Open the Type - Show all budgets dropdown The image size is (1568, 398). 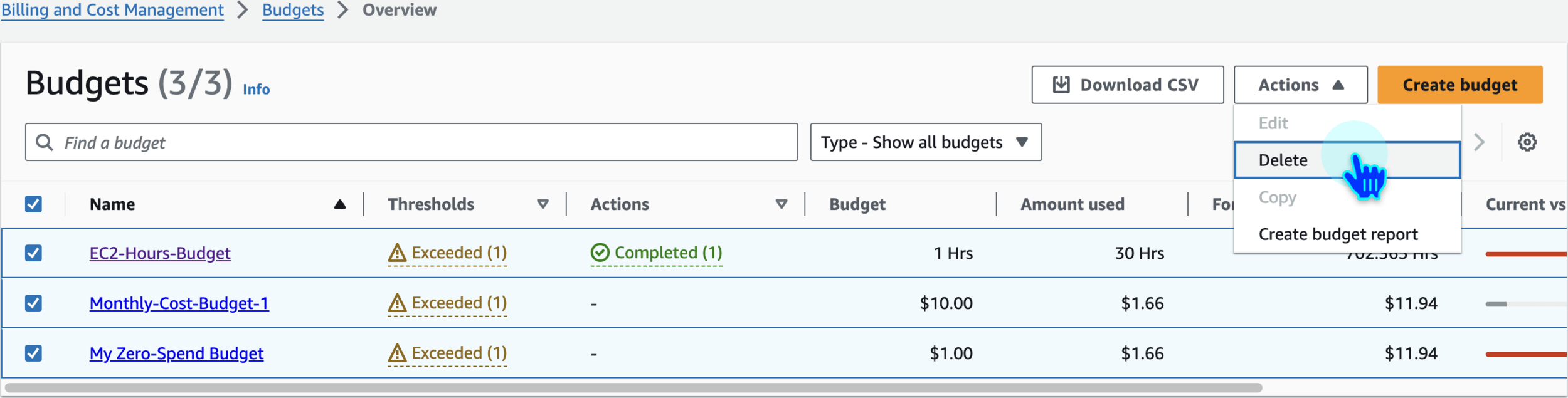coord(925,142)
